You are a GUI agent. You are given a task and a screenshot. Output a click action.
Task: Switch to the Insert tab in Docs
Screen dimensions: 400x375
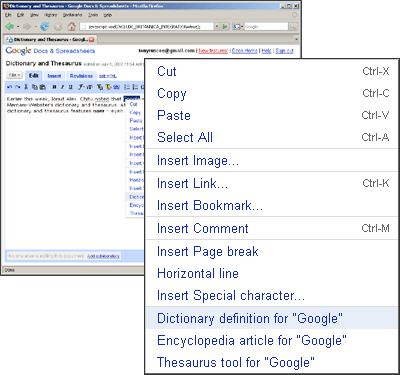(x=54, y=76)
